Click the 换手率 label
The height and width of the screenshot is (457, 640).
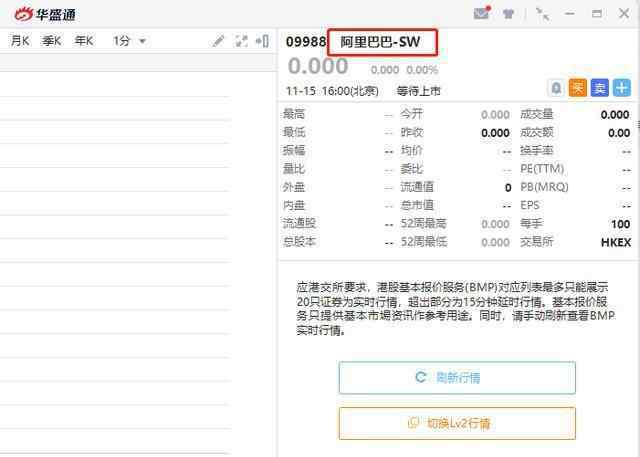(537, 151)
